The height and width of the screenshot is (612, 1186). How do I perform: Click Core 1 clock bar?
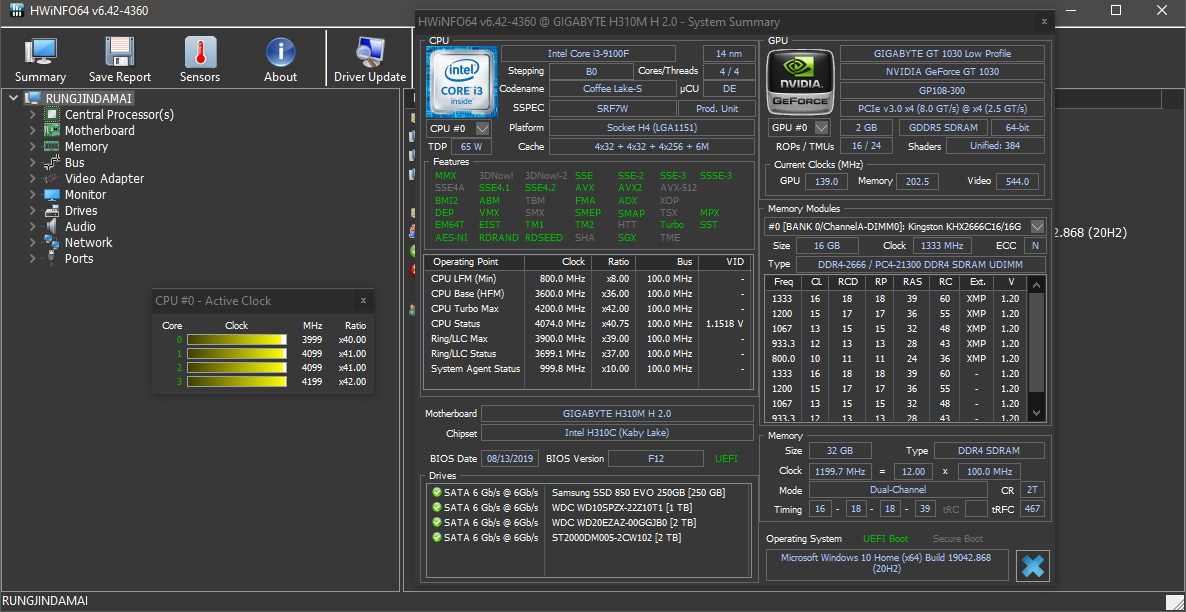coord(237,353)
